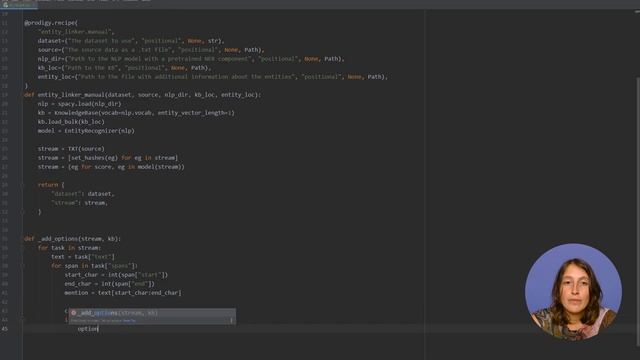
Task: Click the stream = [set_hashes(eg) ...] line
Action: tap(108, 158)
